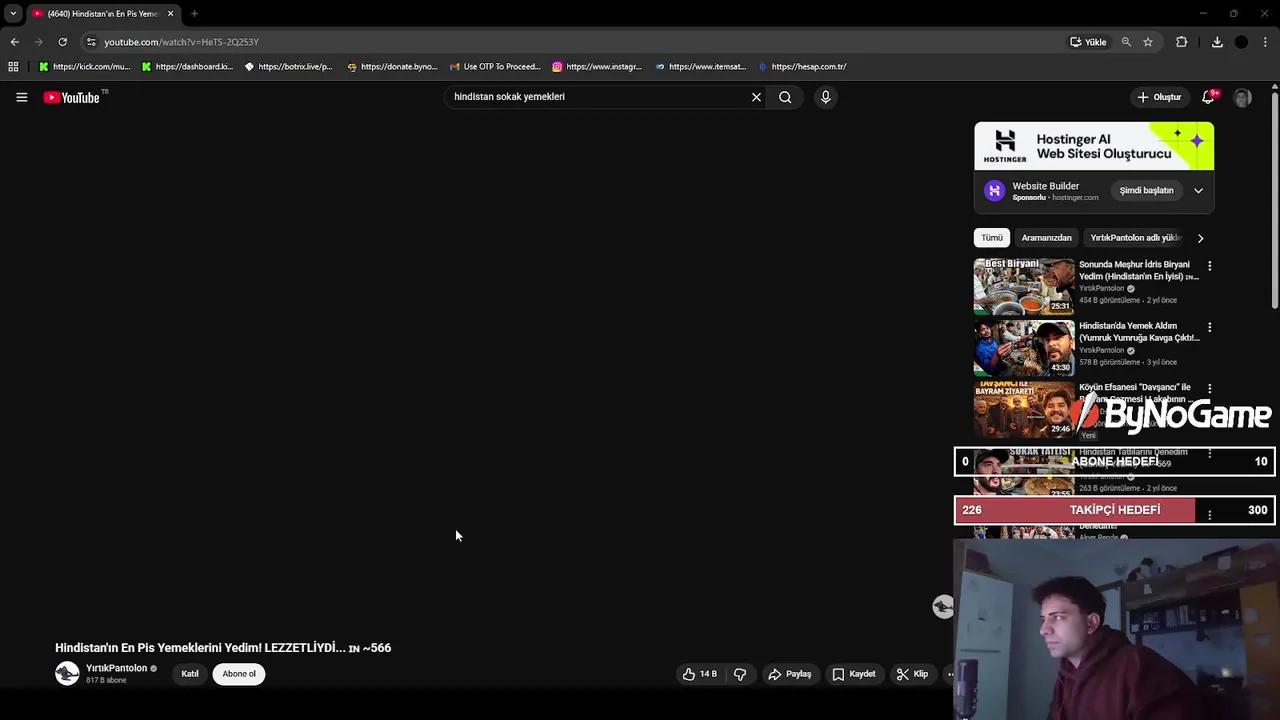
Task: Open site info icon in address bar
Action: (91, 42)
